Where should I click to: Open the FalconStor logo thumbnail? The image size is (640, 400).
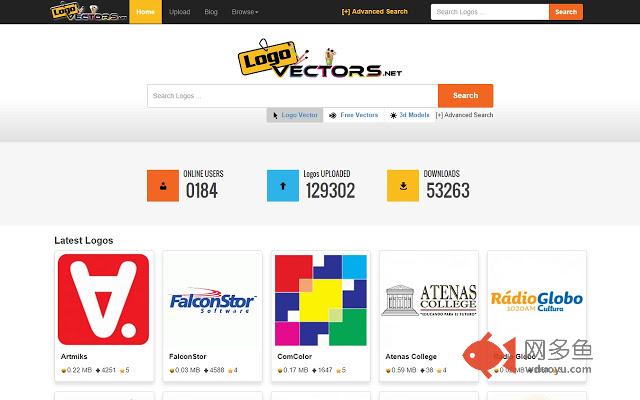(212, 300)
